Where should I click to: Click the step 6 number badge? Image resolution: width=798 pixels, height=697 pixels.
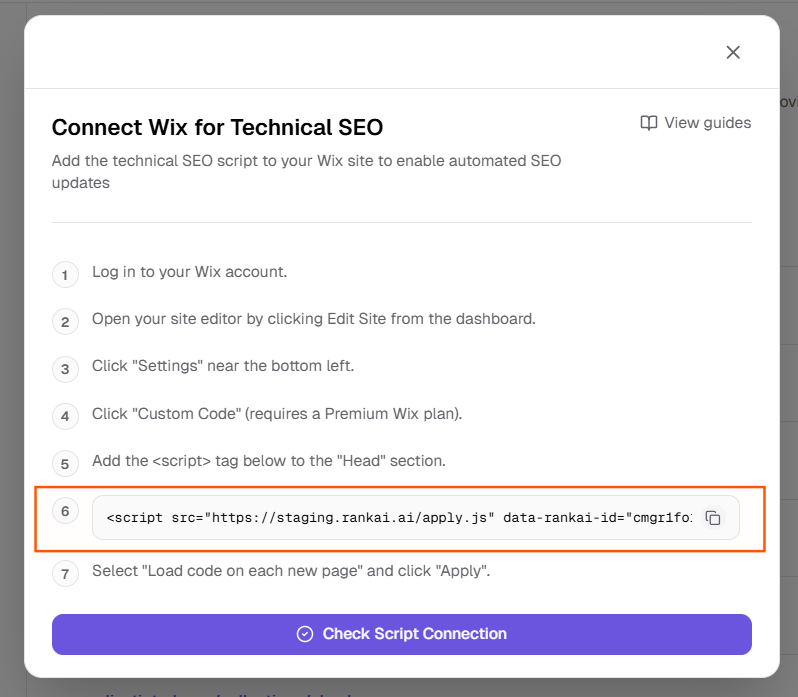coord(65,511)
